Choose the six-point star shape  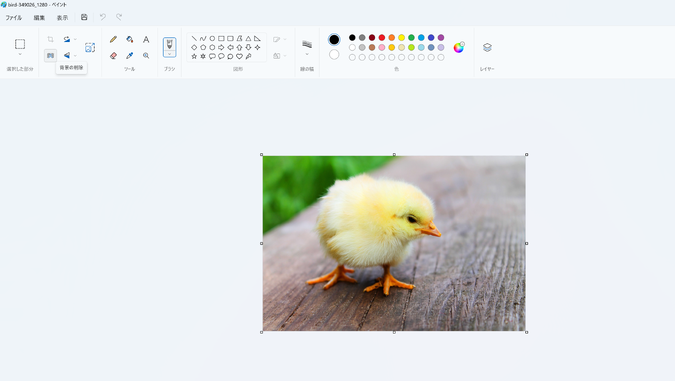pyautogui.click(x=203, y=56)
